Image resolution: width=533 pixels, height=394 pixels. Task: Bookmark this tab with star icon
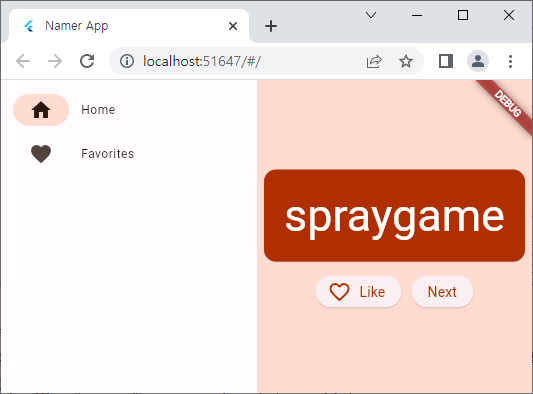tap(406, 62)
